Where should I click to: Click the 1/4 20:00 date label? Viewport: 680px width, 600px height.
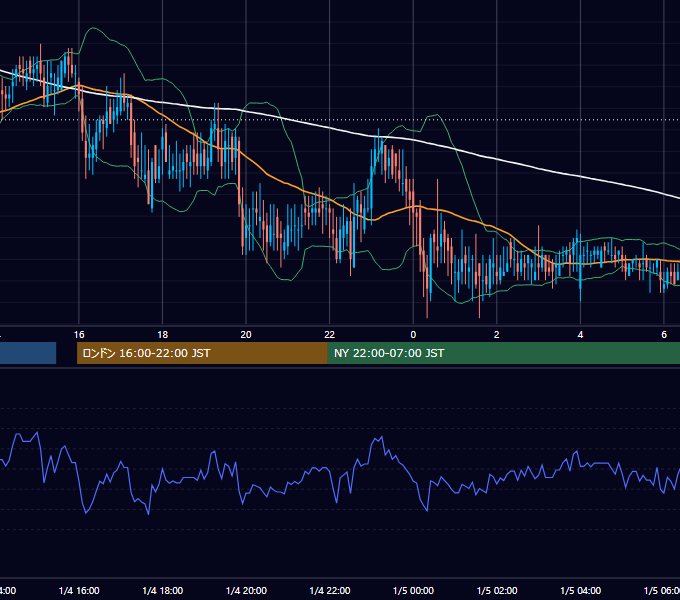coord(246,590)
